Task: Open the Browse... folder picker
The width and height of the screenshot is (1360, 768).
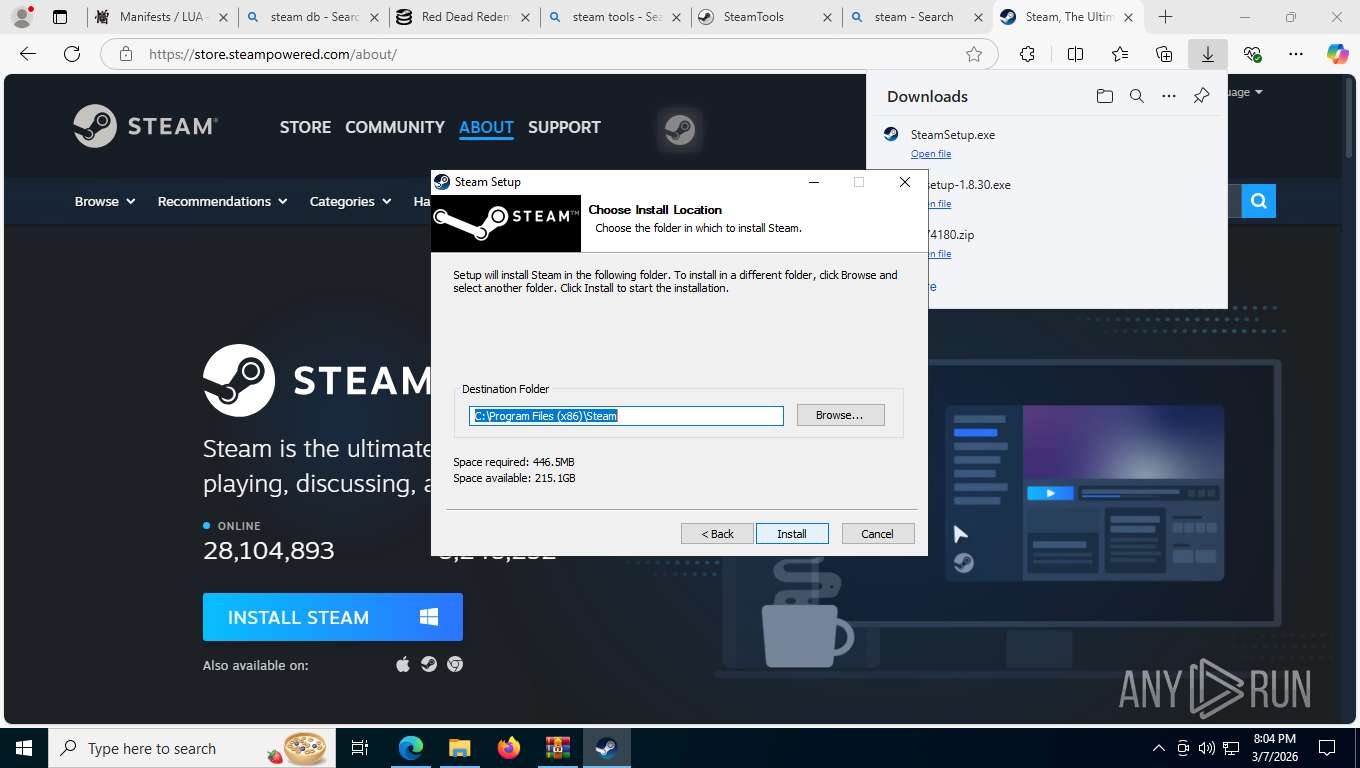Action: tap(840, 415)
